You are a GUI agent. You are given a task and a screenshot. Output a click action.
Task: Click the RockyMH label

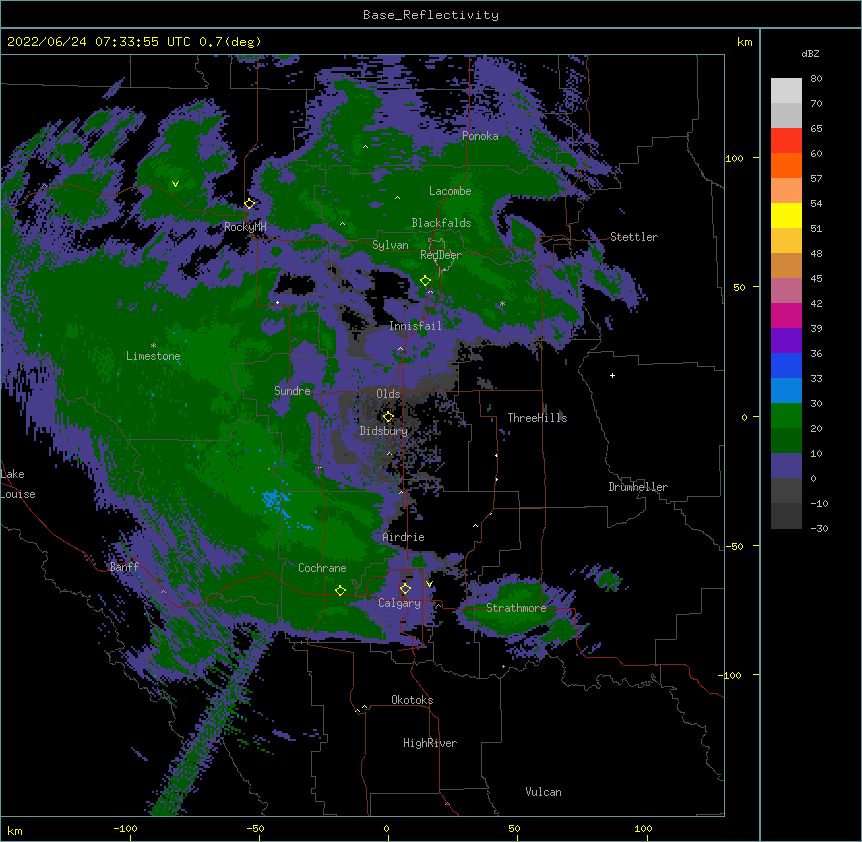tap(245, 227)
